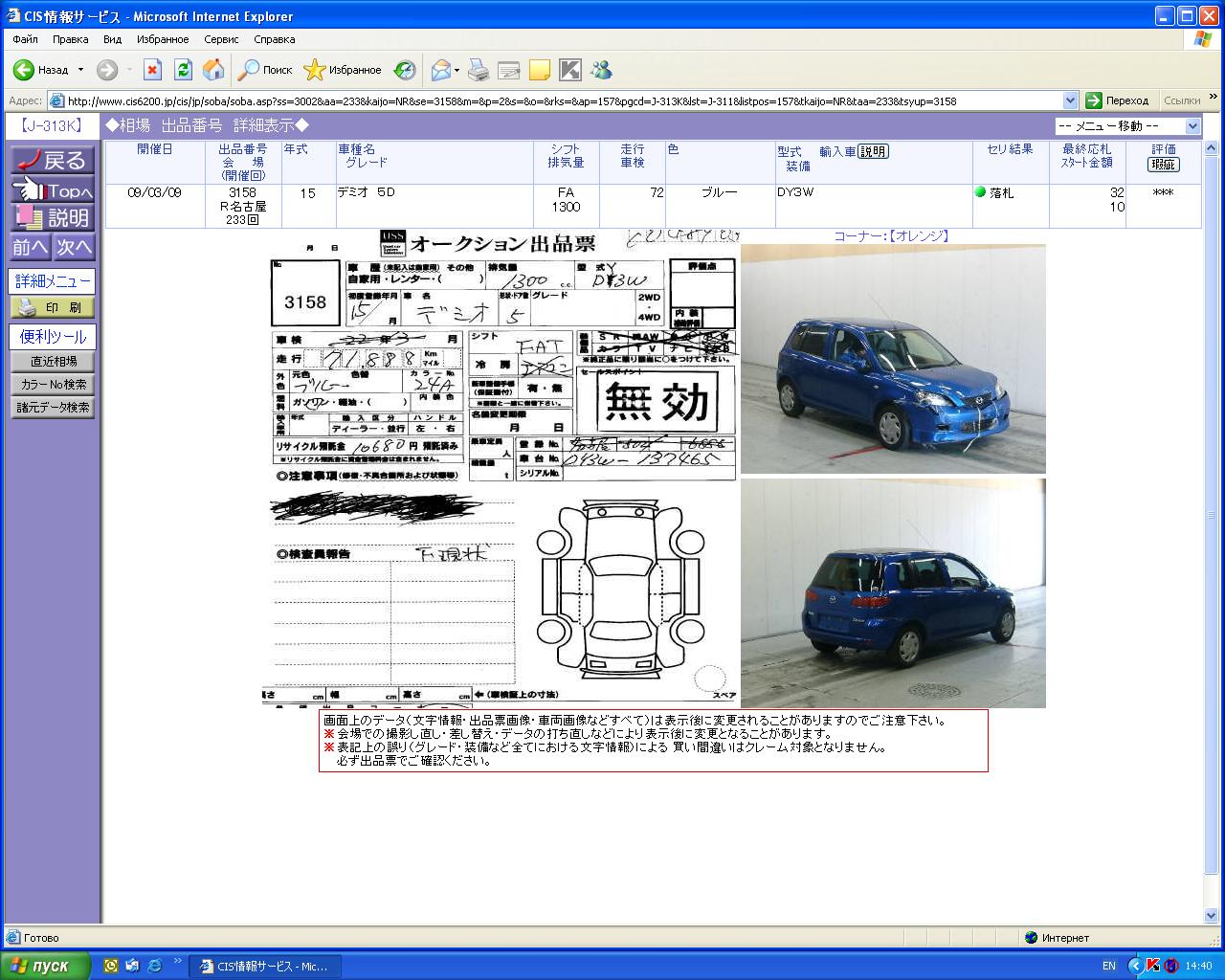Expand quick launch chevron on taskbar
The width and height of the screenshot is (1225, 980).
click(x=178, y=961)
